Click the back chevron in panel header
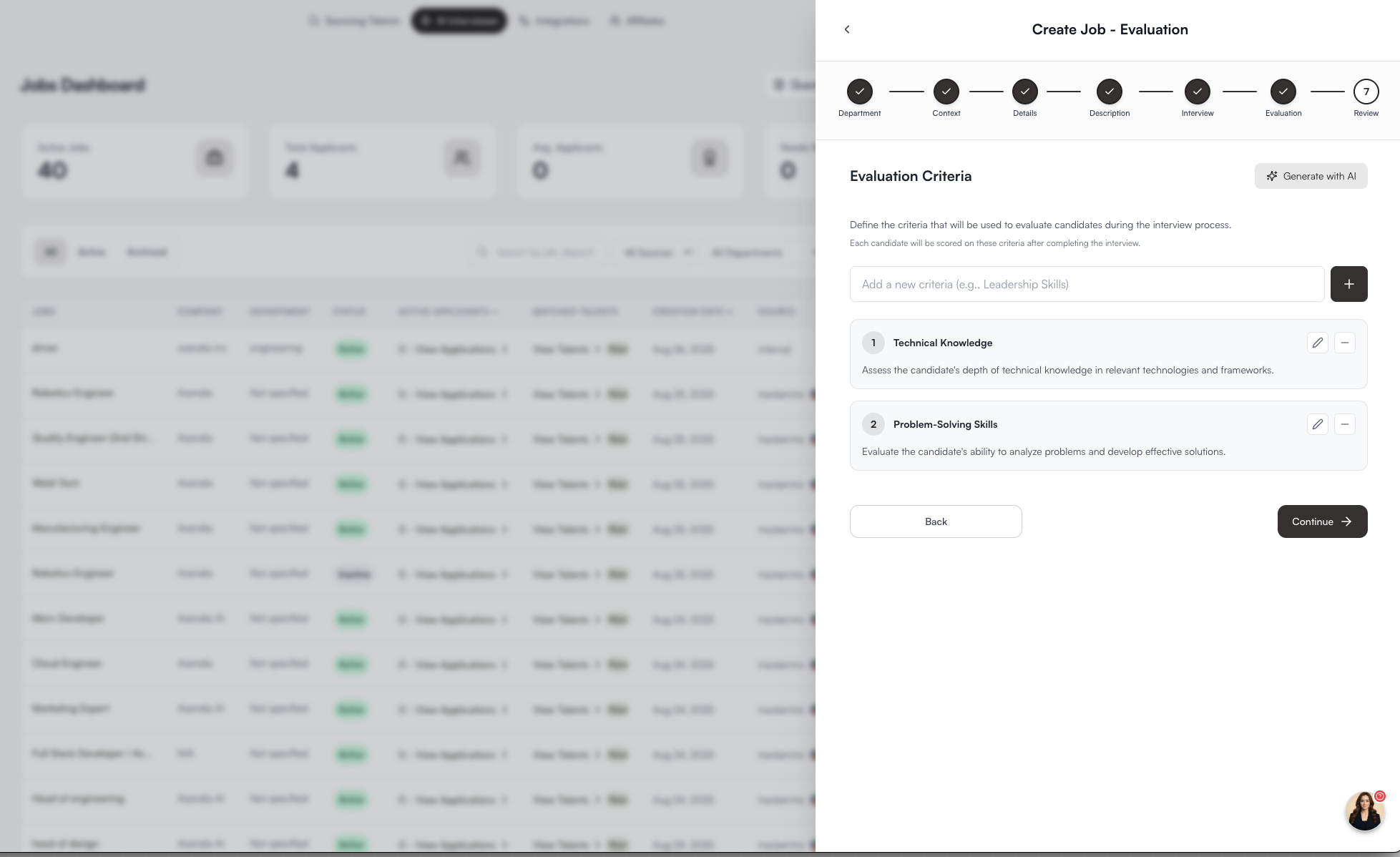Image resolution: width=1400 pixels, height=857 pixels. point(847,29)
